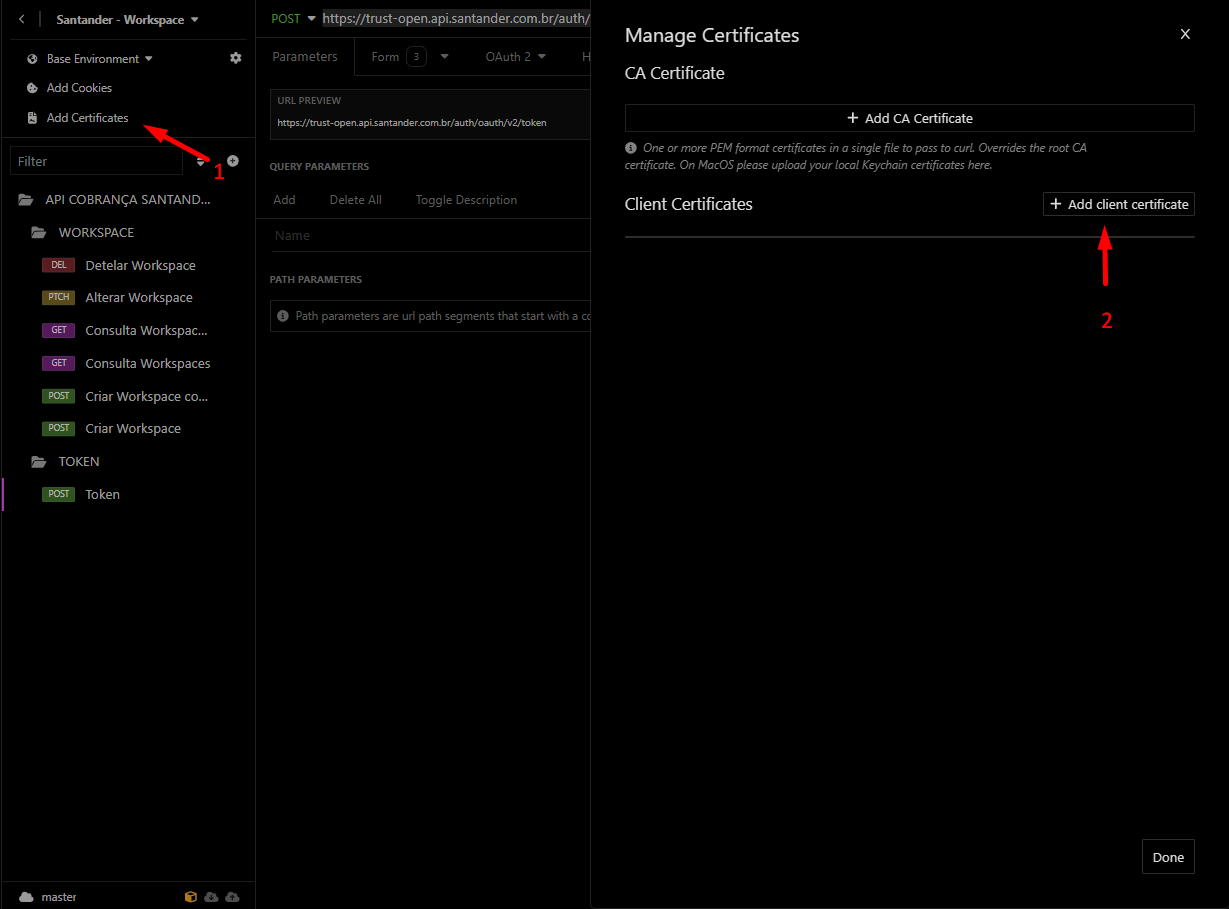Click the PEM format certificates hint text
The height and width of the screenshot is (909, 1229).
tap(856, 156)
